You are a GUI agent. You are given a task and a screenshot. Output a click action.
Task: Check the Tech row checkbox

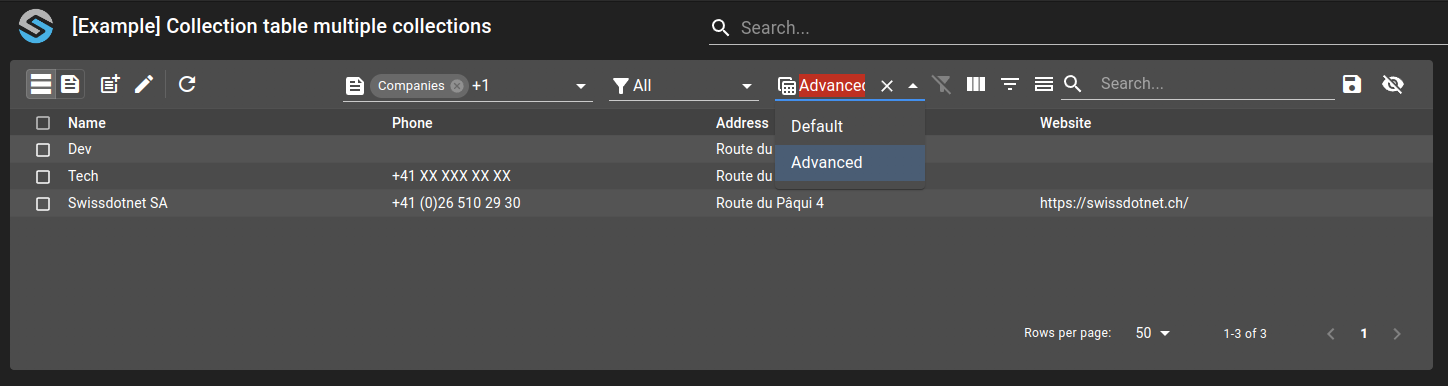point(43,177)
